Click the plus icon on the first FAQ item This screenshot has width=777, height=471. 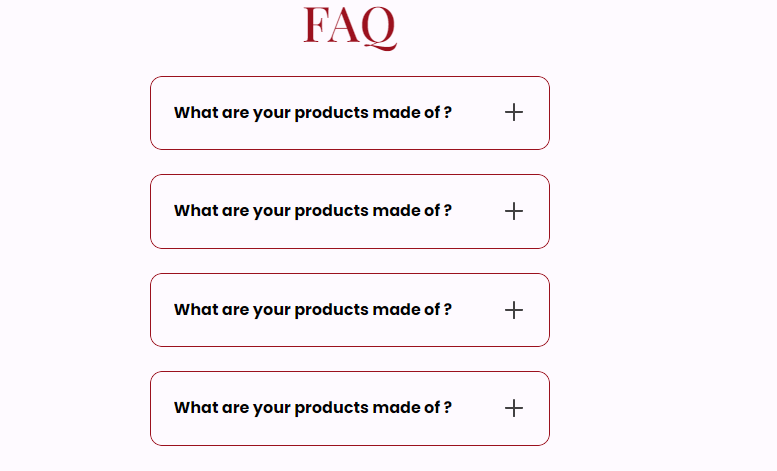pos(514,112)
